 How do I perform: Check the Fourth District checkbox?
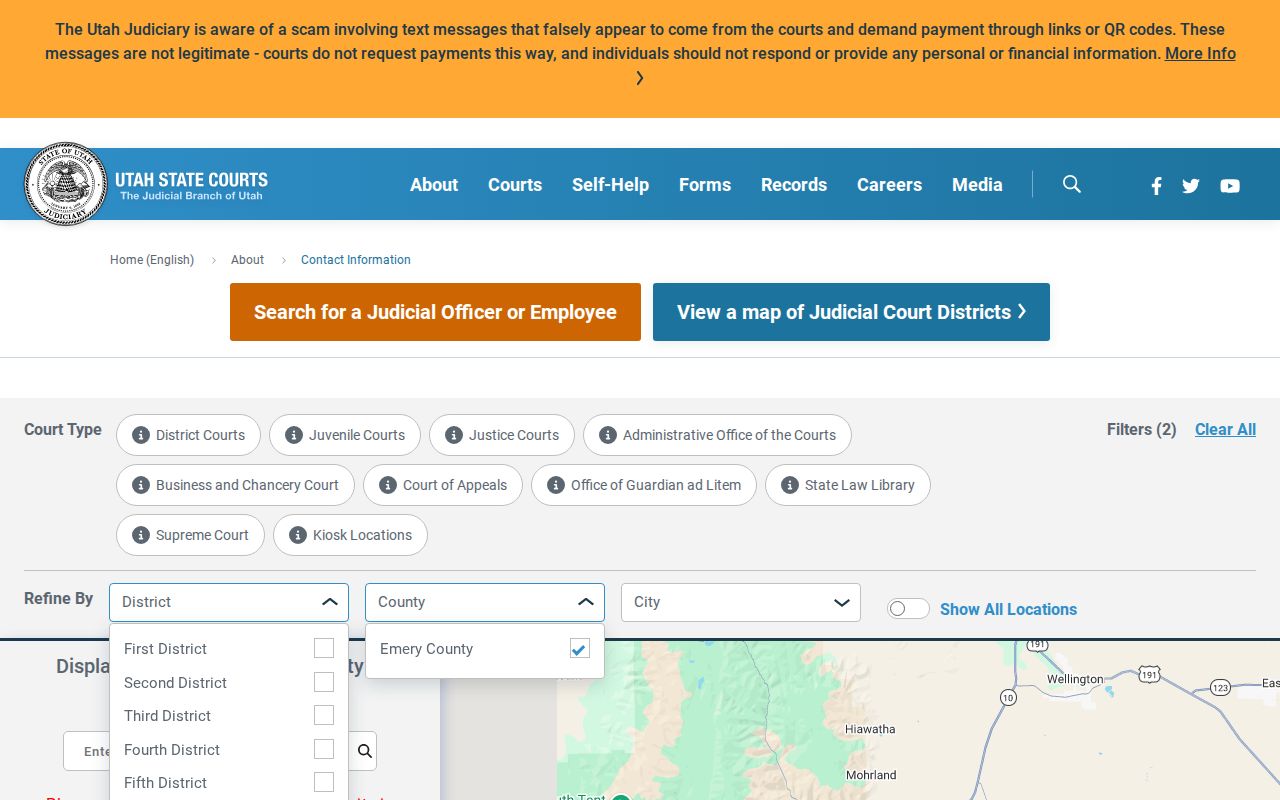324,749
